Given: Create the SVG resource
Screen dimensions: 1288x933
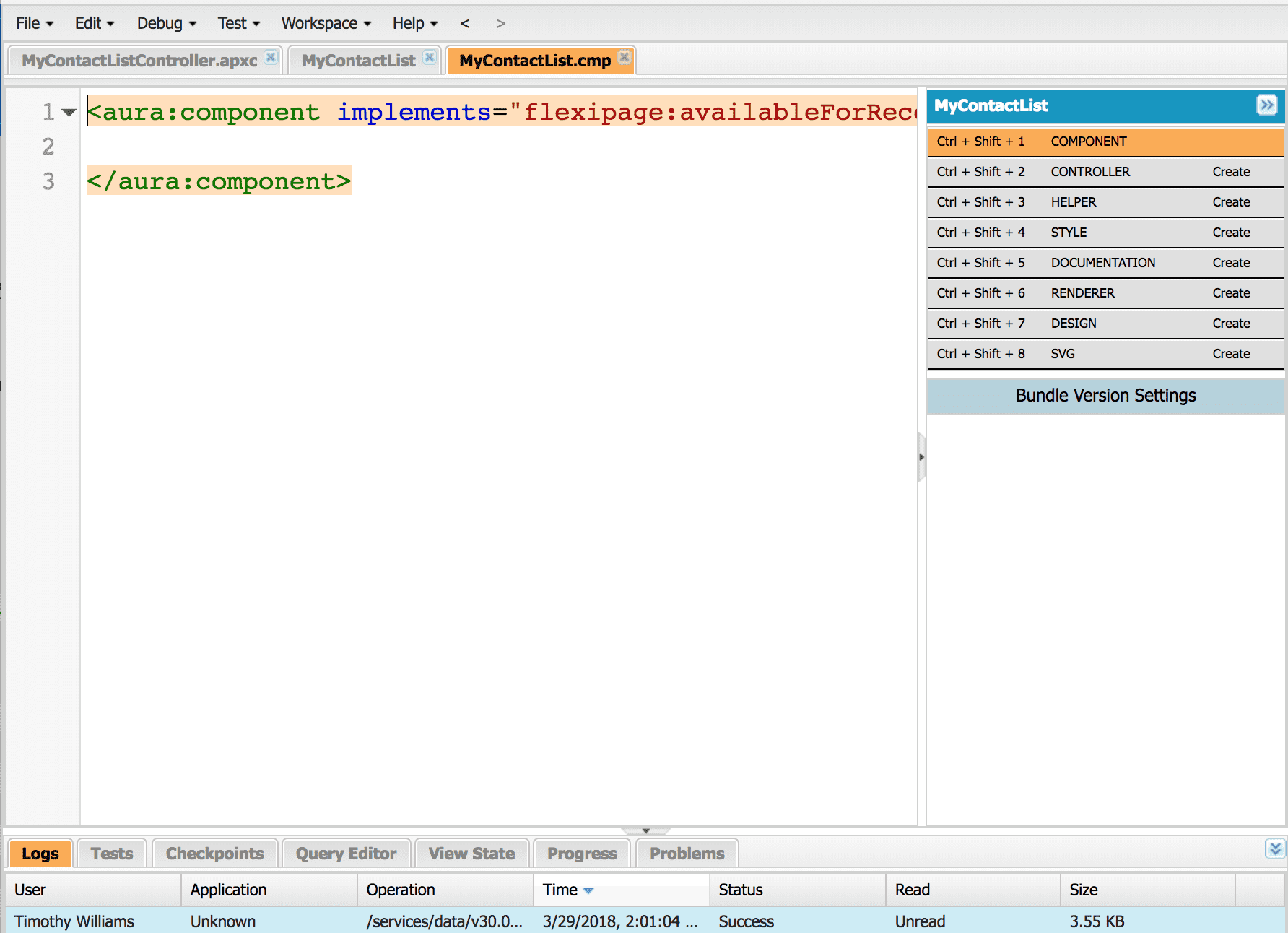Looking at the screenshot, I should point(1231,354).
